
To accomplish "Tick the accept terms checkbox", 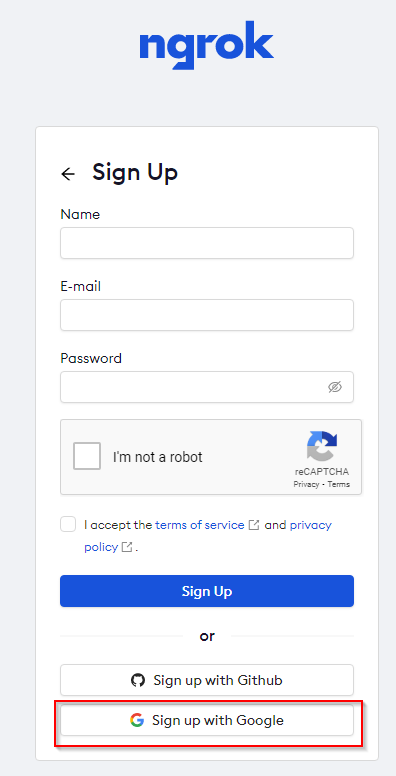I will (68, 524).
